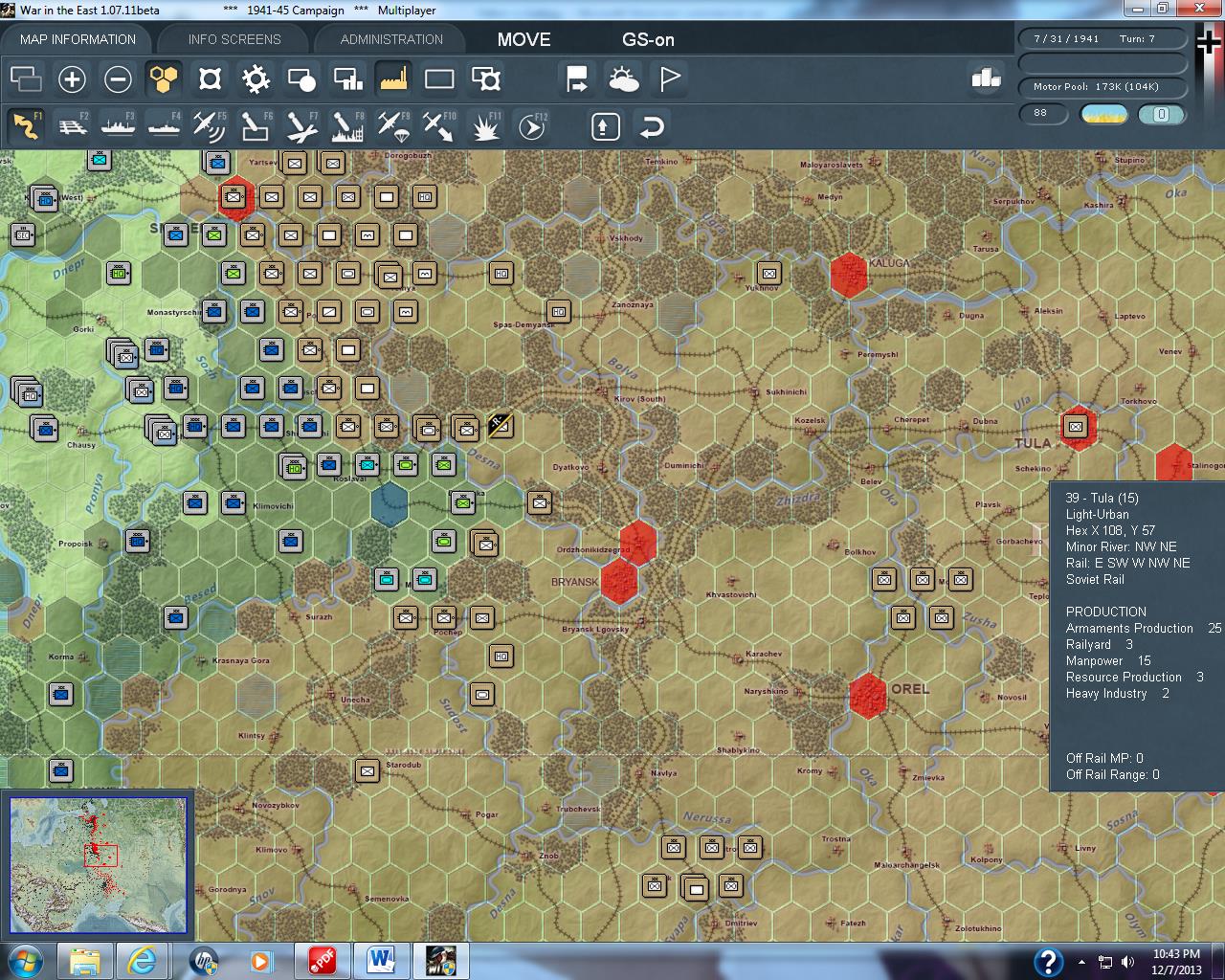
Task: Click the plain rectangle map icon
Action: (439, 78)
